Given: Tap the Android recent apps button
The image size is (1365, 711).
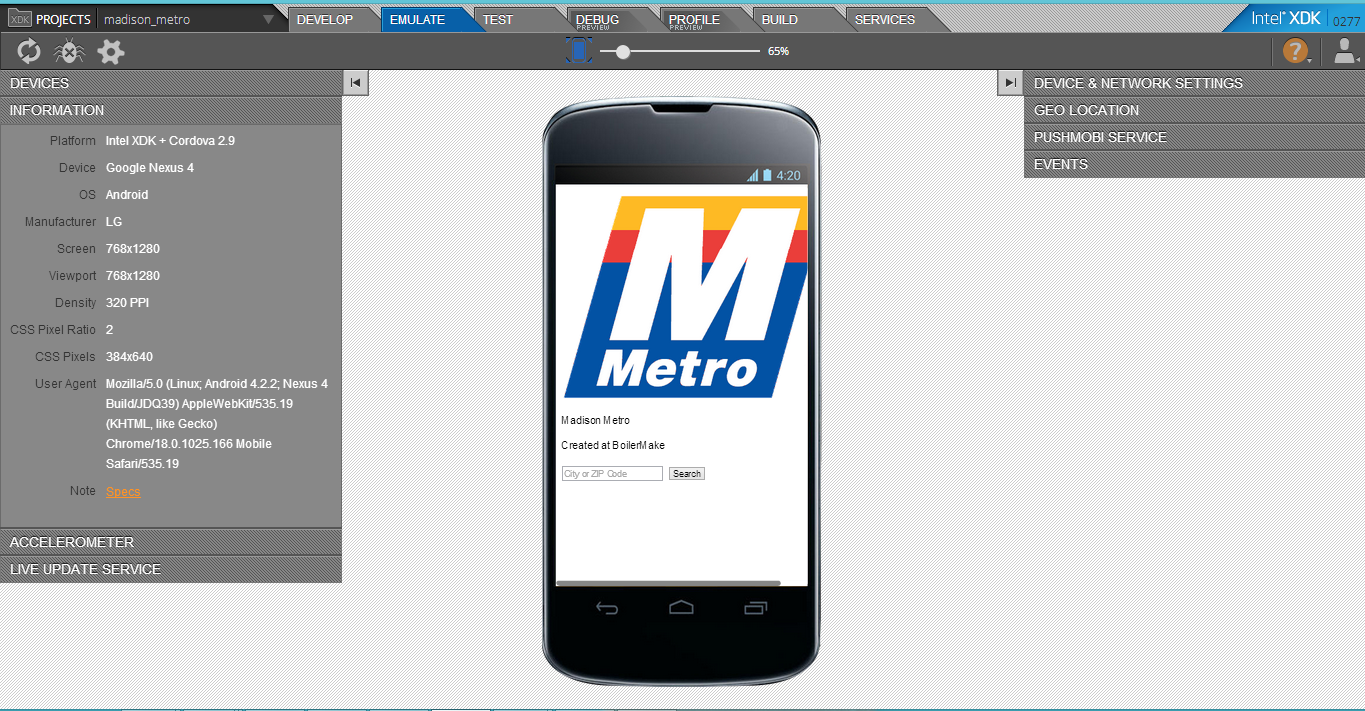Looking at the screenshot, I should [x=756, y=607].
